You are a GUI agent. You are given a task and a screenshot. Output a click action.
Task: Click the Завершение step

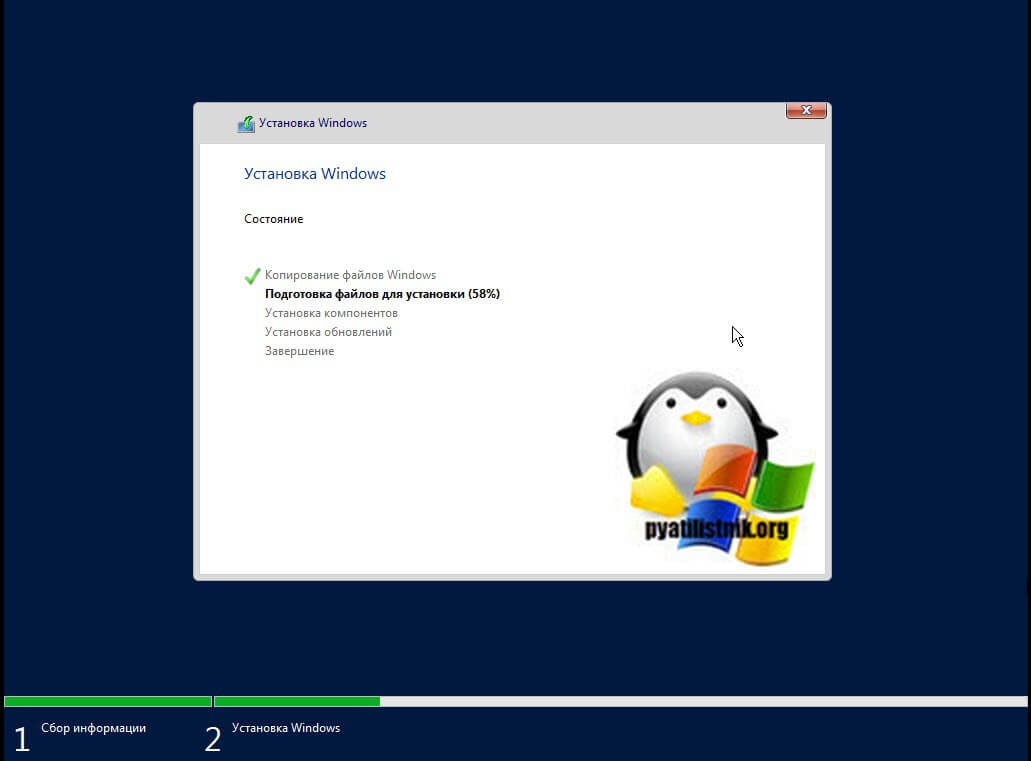pos(299,351)
